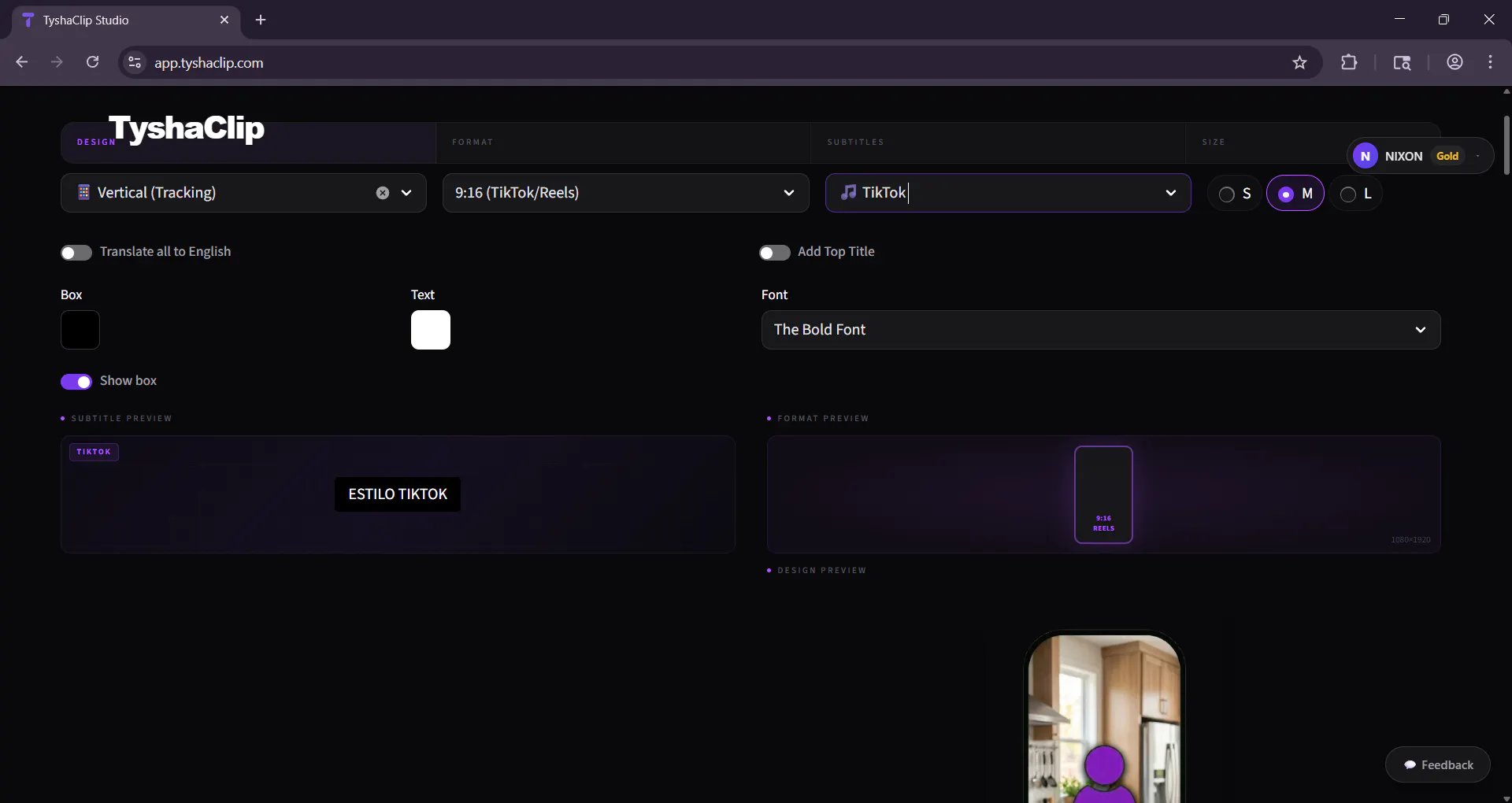1512x803 pixels.
Task: Open the Chrome three-dot menu
Action: tap(1491, 63)
